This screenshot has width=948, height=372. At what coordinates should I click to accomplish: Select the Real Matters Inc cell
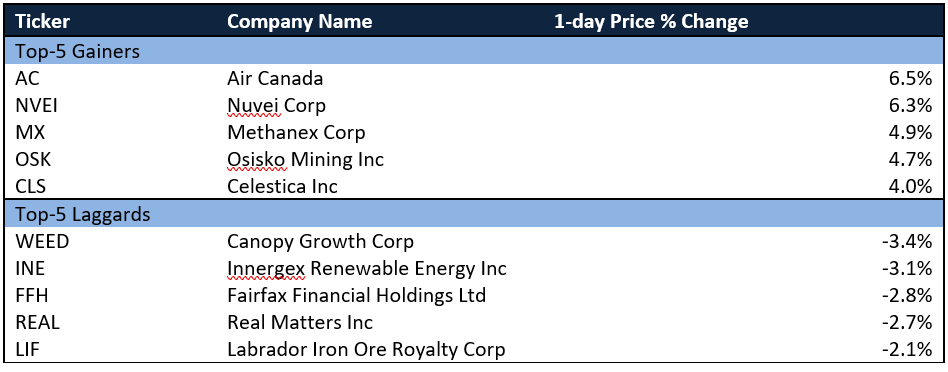coord(300,322)
